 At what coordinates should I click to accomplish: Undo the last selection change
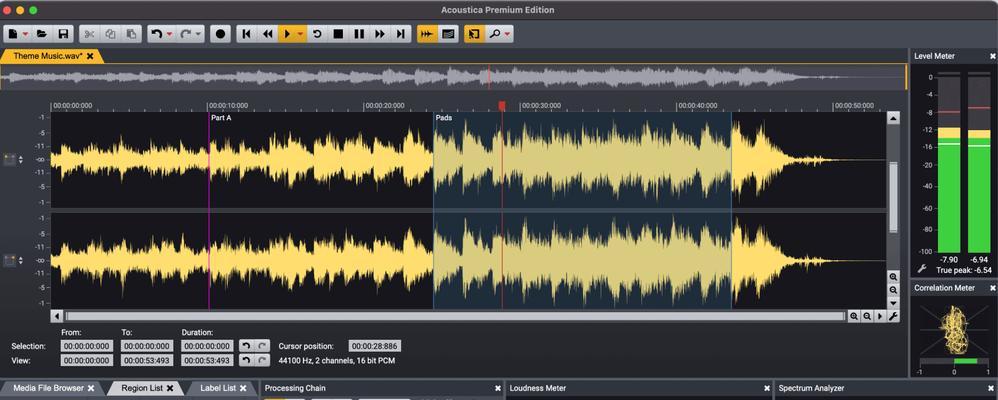pos(246,346)
